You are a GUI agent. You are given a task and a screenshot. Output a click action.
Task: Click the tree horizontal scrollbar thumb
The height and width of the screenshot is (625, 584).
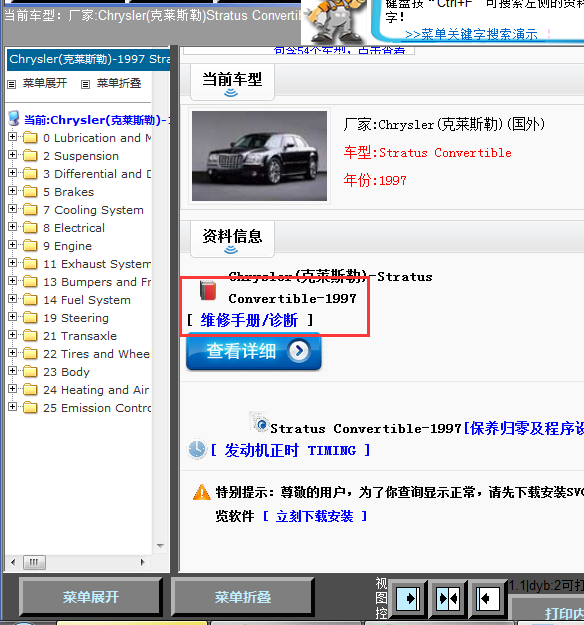34,562
